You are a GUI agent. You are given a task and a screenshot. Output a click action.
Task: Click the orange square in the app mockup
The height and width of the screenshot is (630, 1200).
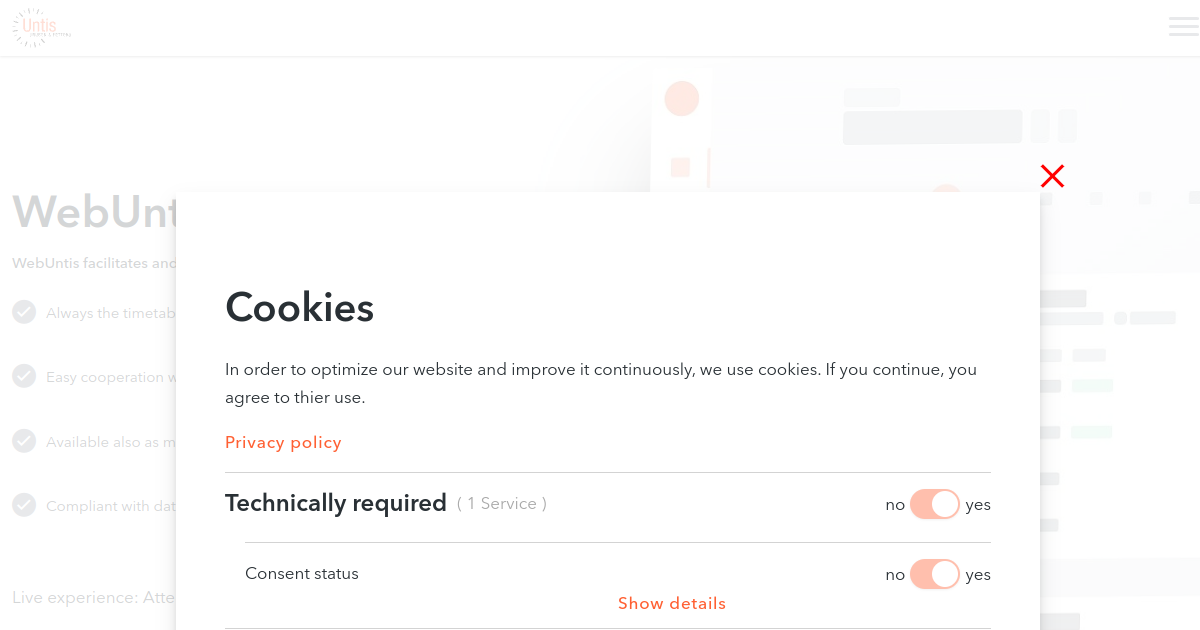click(681, 167)
